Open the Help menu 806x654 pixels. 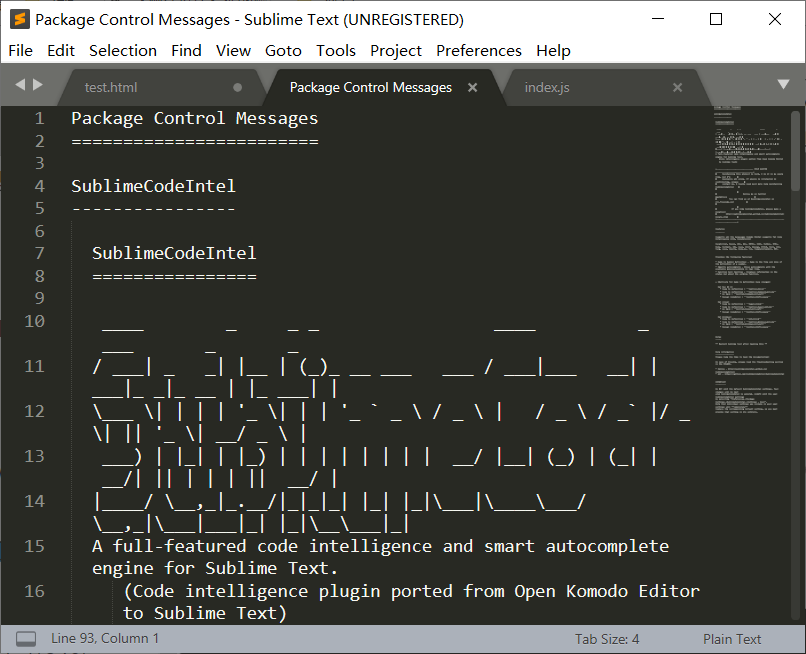click(553, 50)
